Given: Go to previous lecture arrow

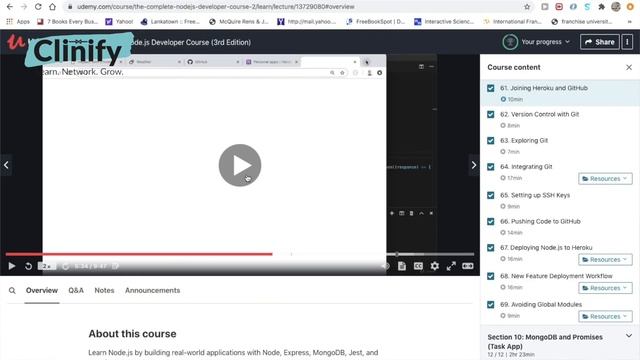Looking at the screenshot, I should click(x=6, y=165).
